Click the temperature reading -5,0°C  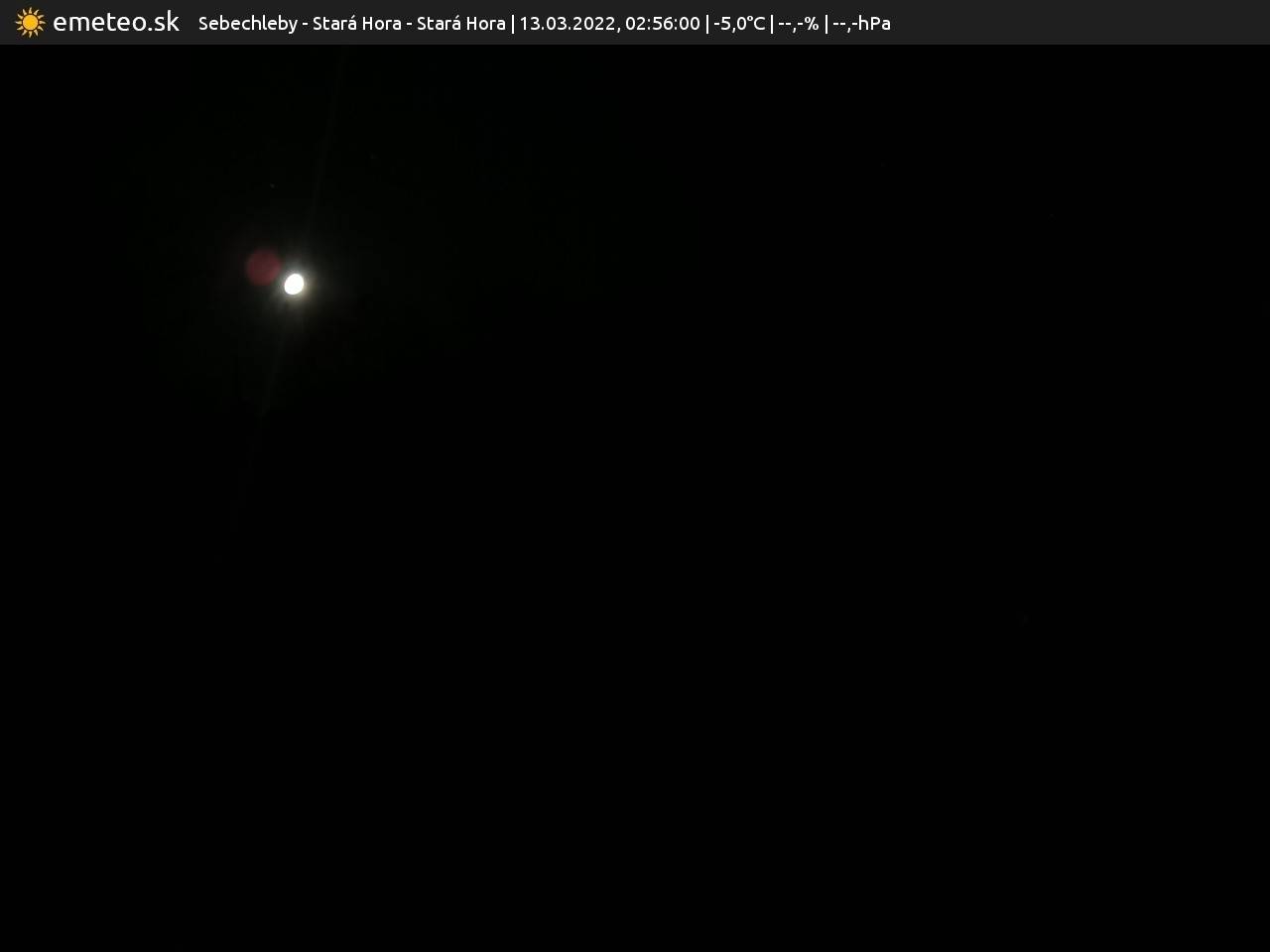click(739, 23)
